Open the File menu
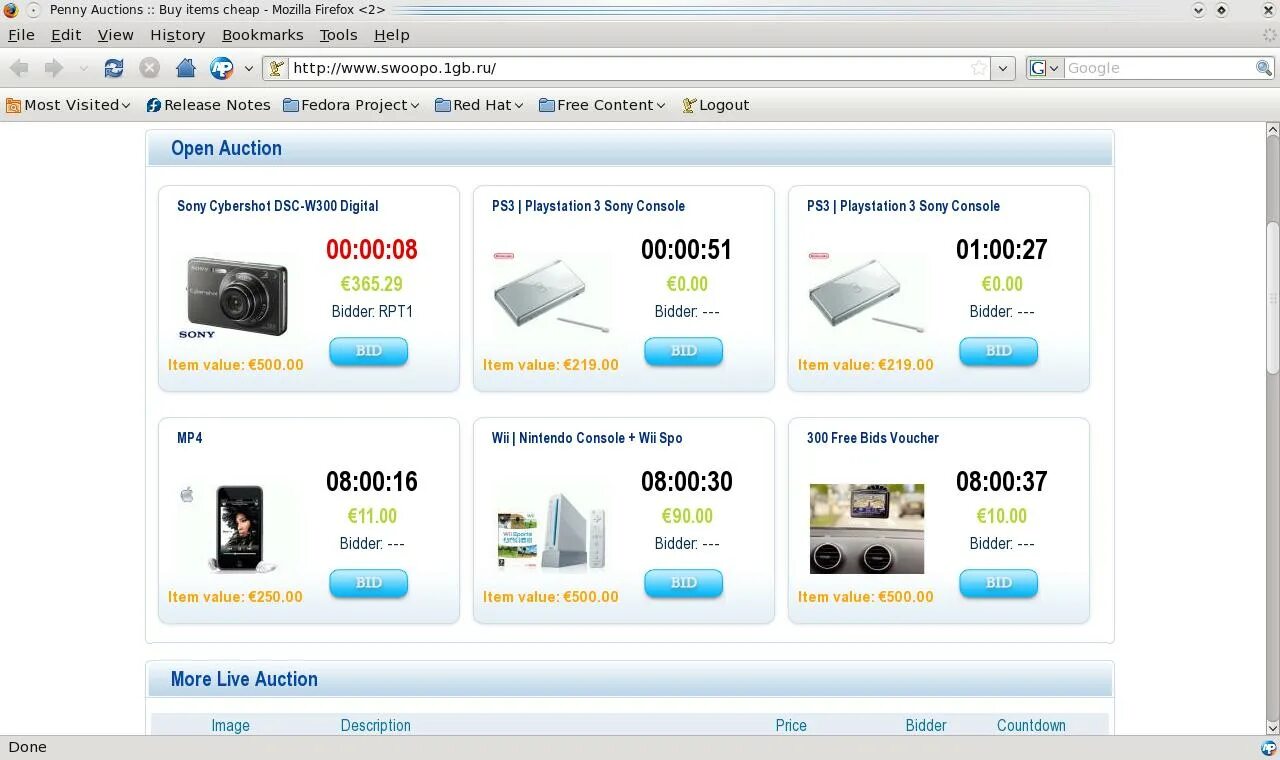 21,34
